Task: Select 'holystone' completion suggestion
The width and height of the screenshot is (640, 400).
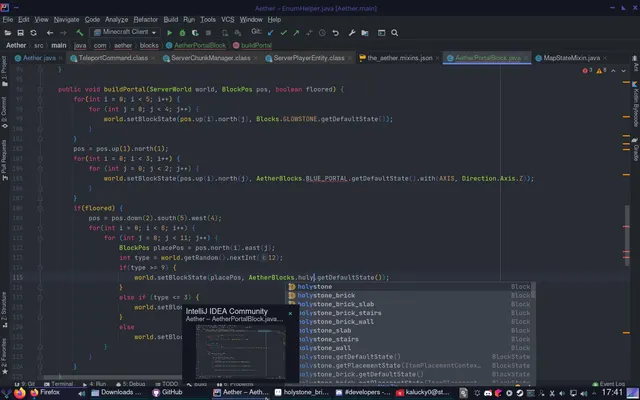Action: coord(409,287)
